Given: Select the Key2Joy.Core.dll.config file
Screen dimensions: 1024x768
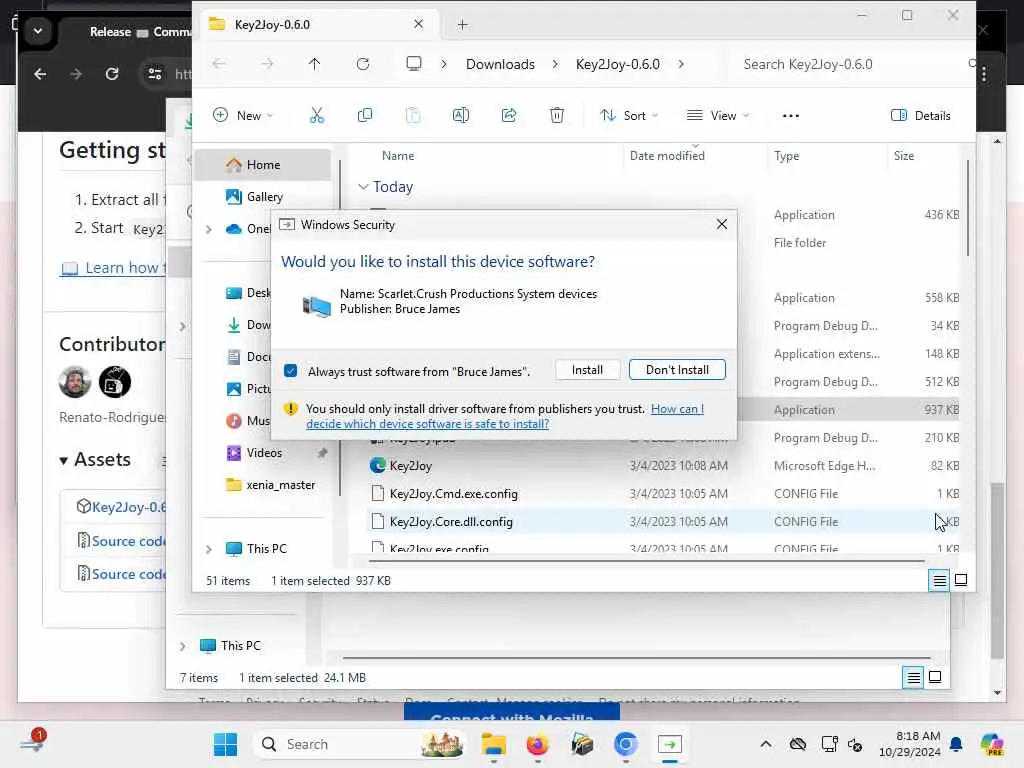Looking at the screenshot, I should [x=663, y=522].
